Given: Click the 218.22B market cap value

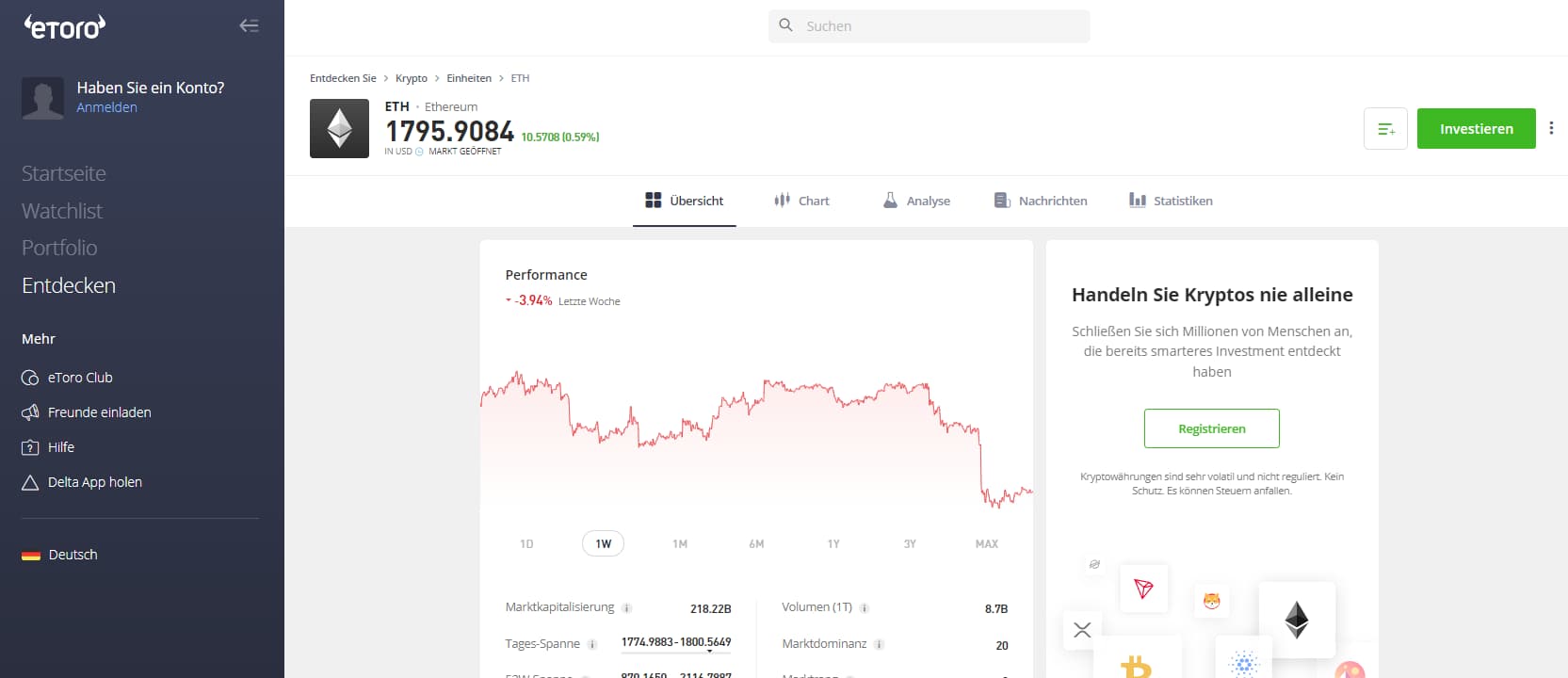Looking at the screenshot, I should [x=711, y=609].
